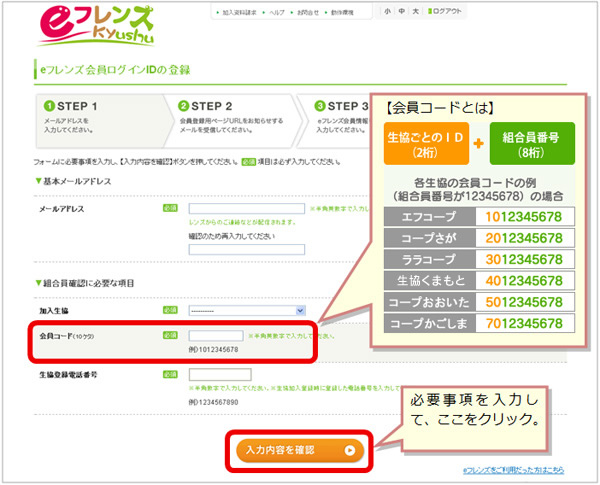Click the STEP 1 number circle icon

click(49, 106)
